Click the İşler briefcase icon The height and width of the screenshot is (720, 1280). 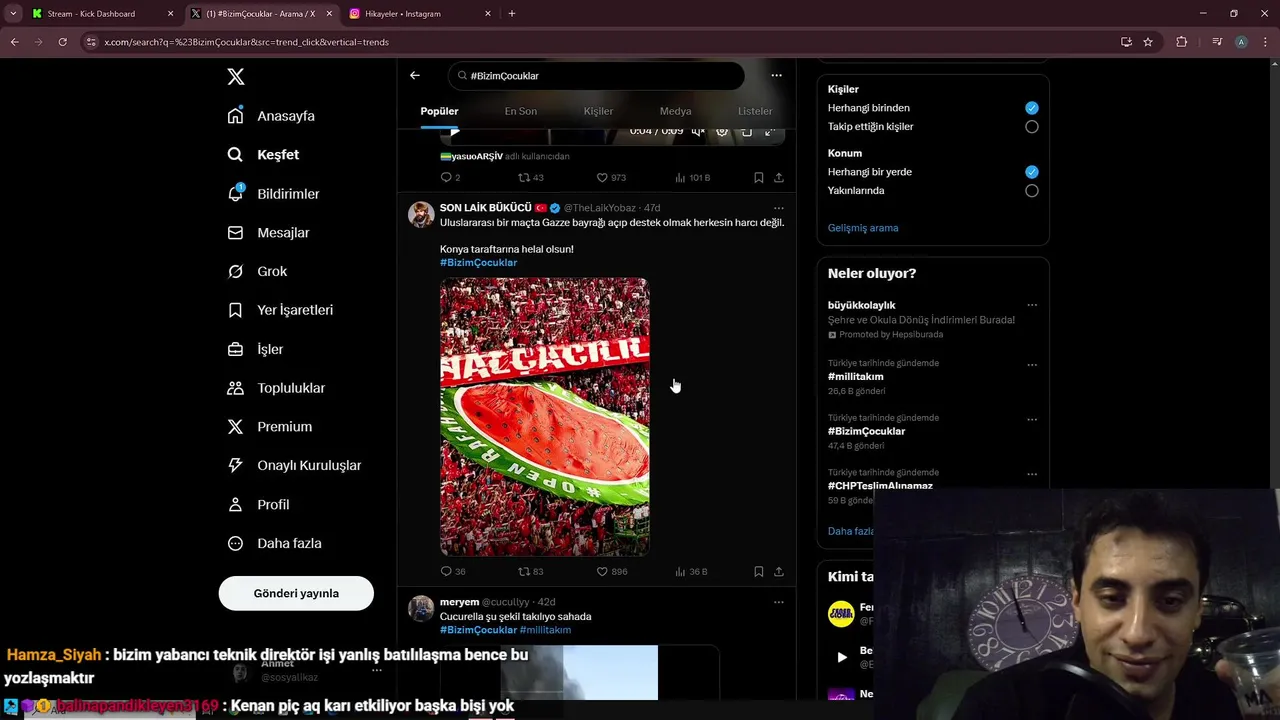click(x=235, y=349)
